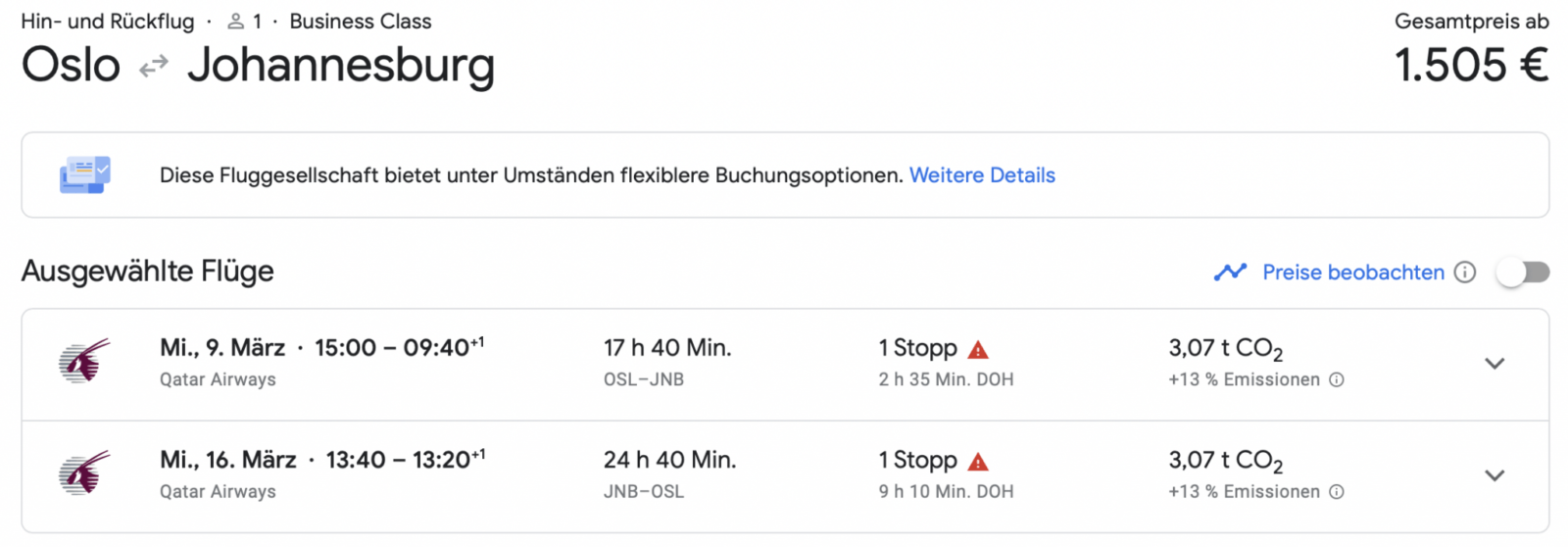The width and height of the screenshot is (1568, 547).
Task: Select the Mi., 9. März 15:00 flight row
Action: (x=785, y=365)
